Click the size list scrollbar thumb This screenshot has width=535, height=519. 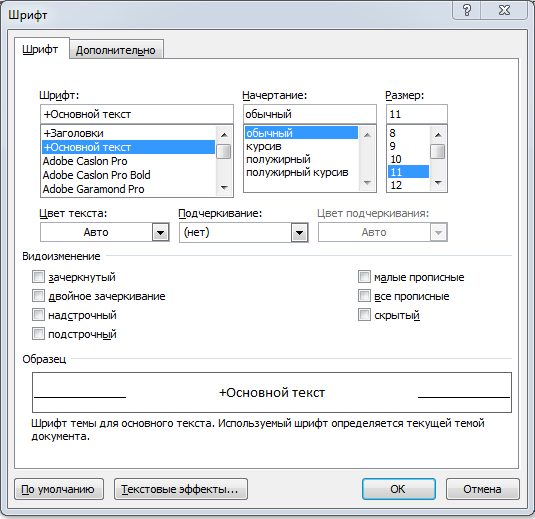(438, 152)
